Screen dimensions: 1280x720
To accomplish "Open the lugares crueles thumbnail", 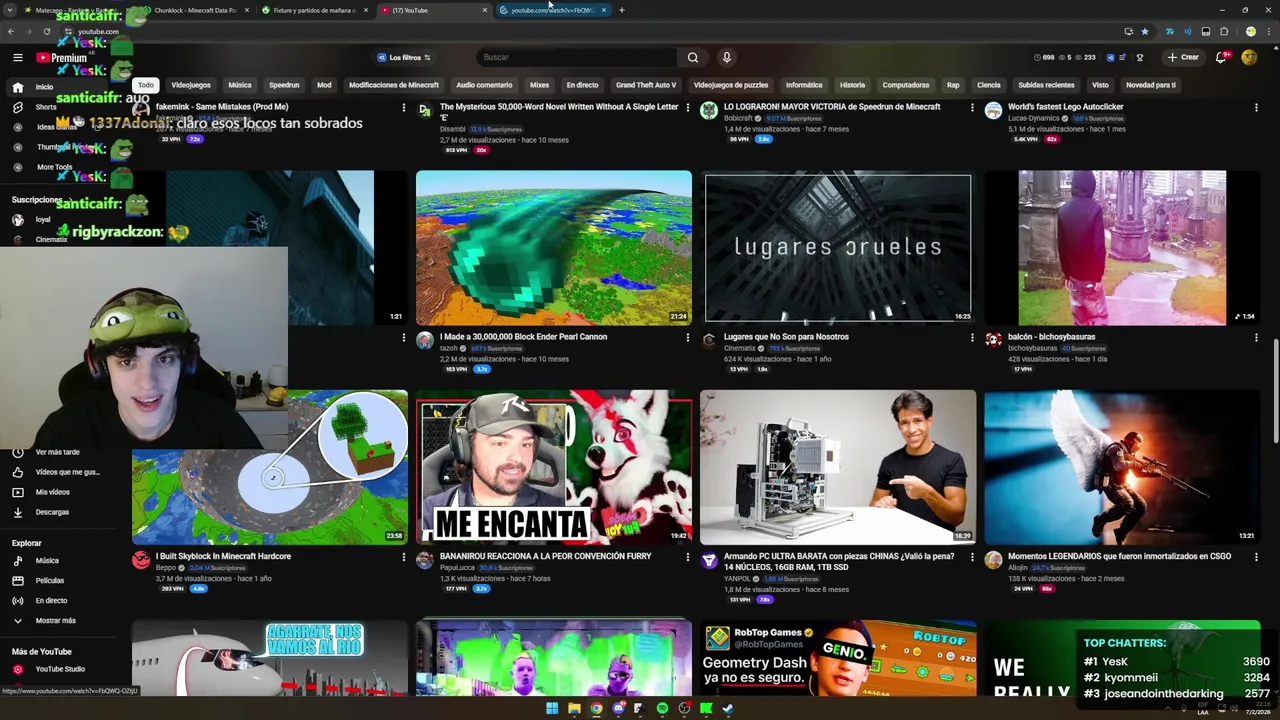I will [x=838, y=248].
